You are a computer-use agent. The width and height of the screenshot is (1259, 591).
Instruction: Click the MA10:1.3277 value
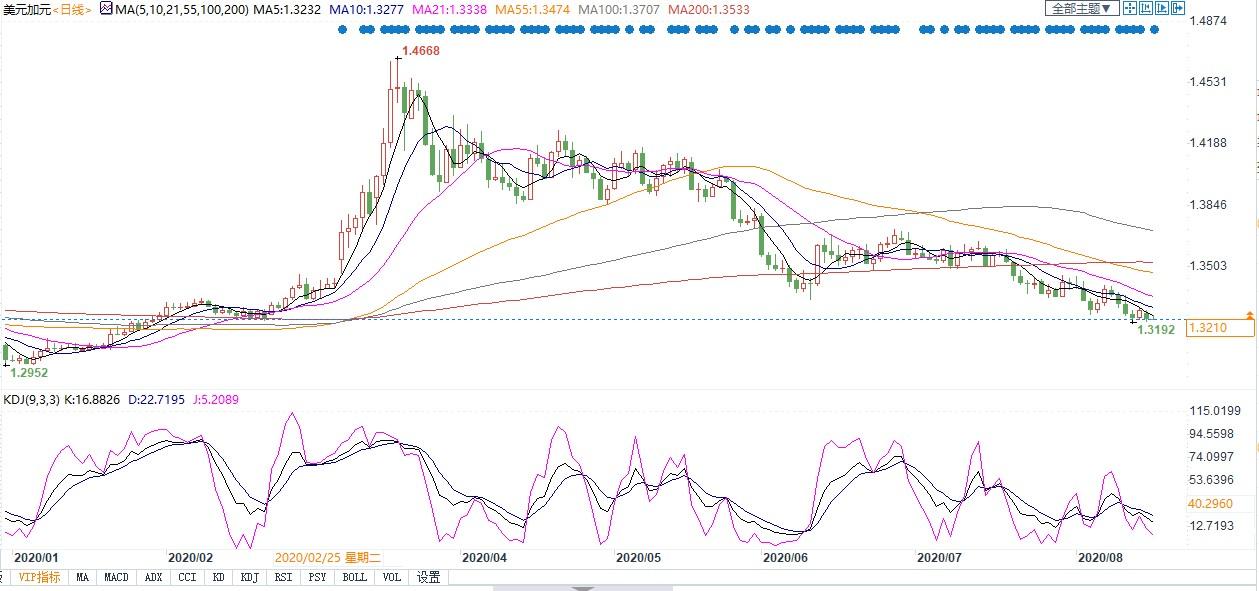pyautogui.click(x=367, y=9)
